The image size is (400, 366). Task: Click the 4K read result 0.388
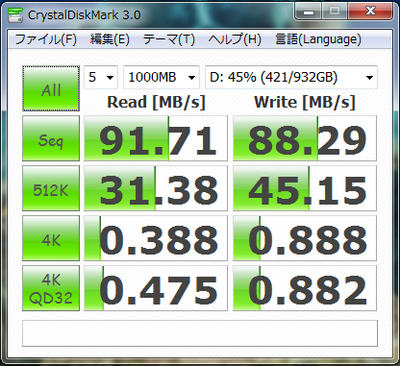[x=156, y=238]
